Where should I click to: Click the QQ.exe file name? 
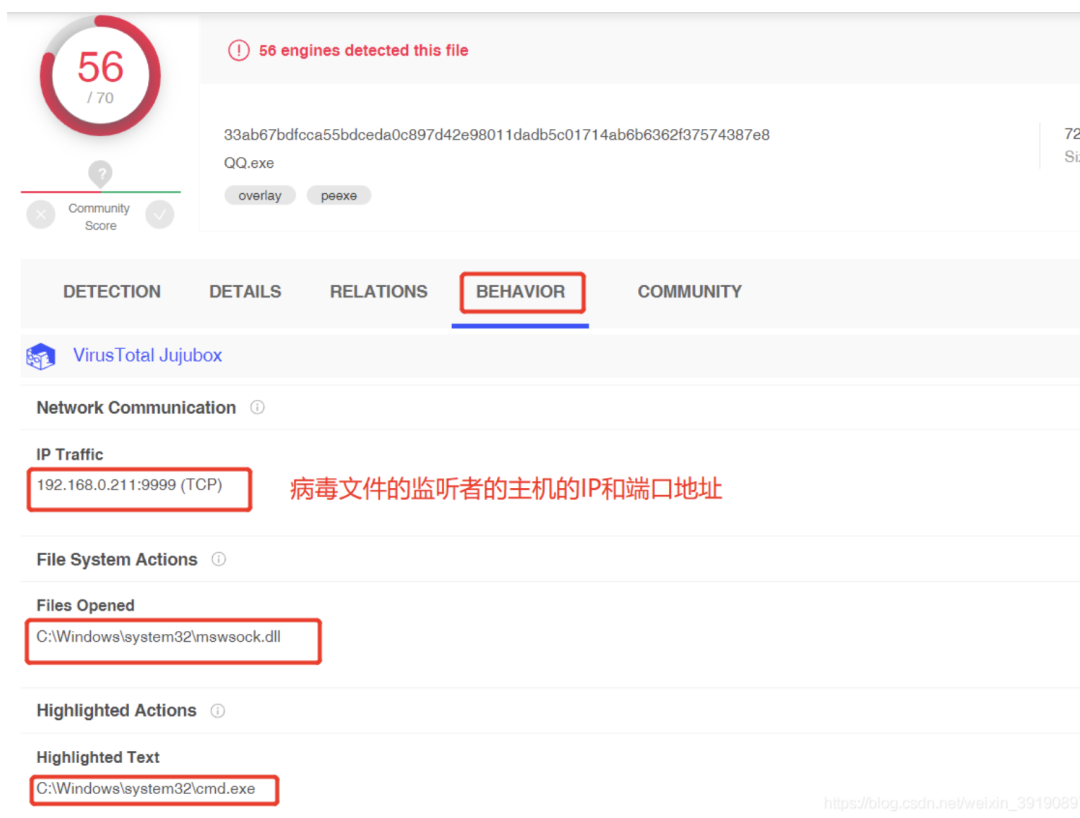click(249, 163)
